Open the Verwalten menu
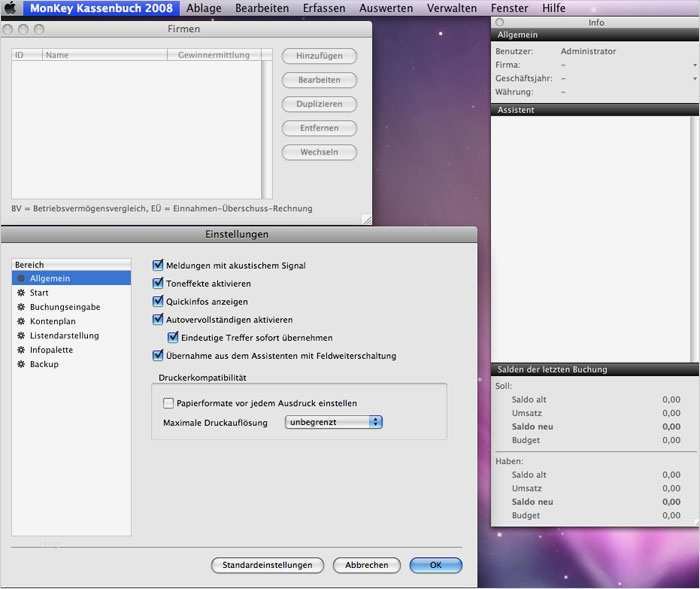This screenshot has height=589, width=700. click(452, 8)
